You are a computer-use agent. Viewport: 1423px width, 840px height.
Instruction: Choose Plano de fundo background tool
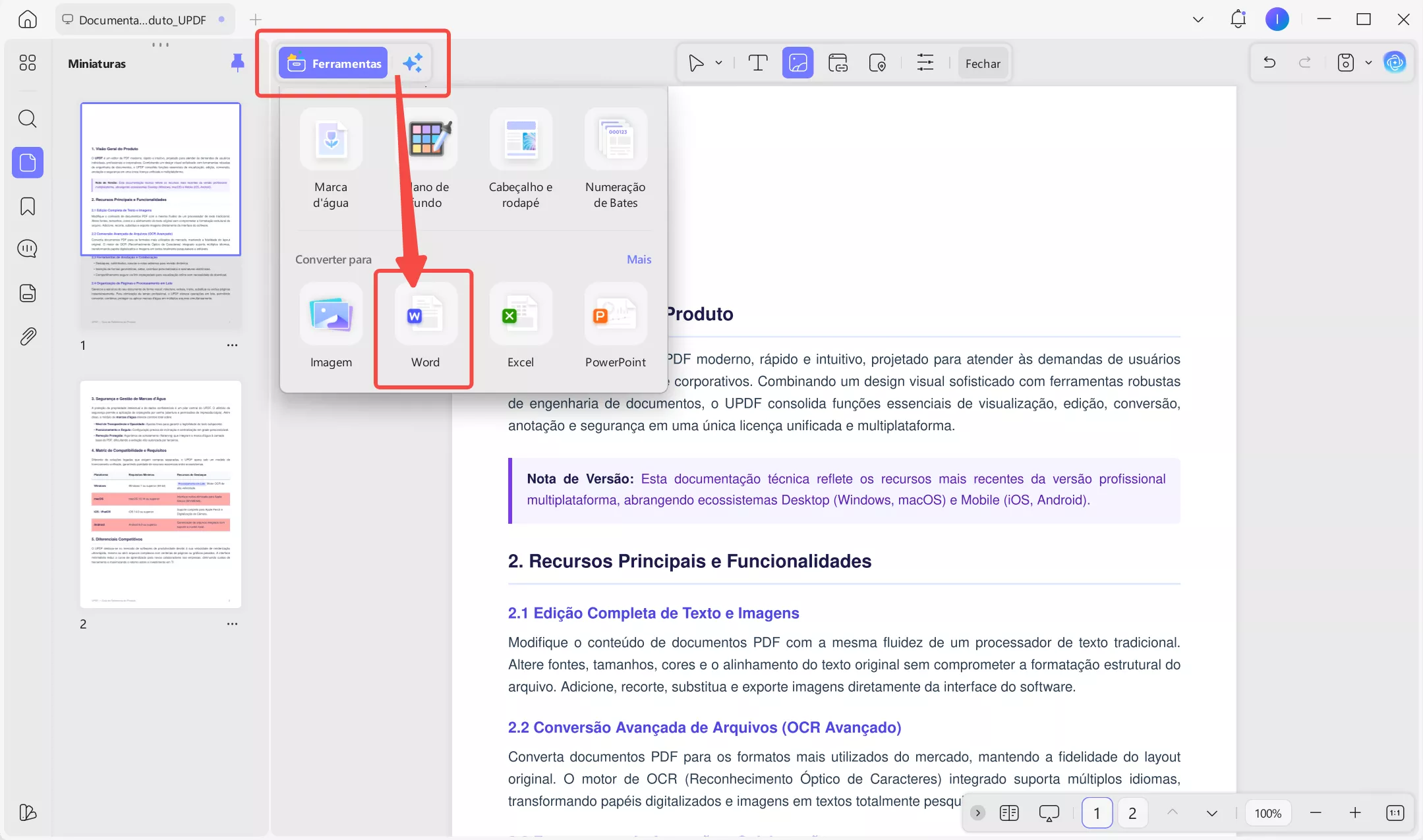click(x=426, y=159)
